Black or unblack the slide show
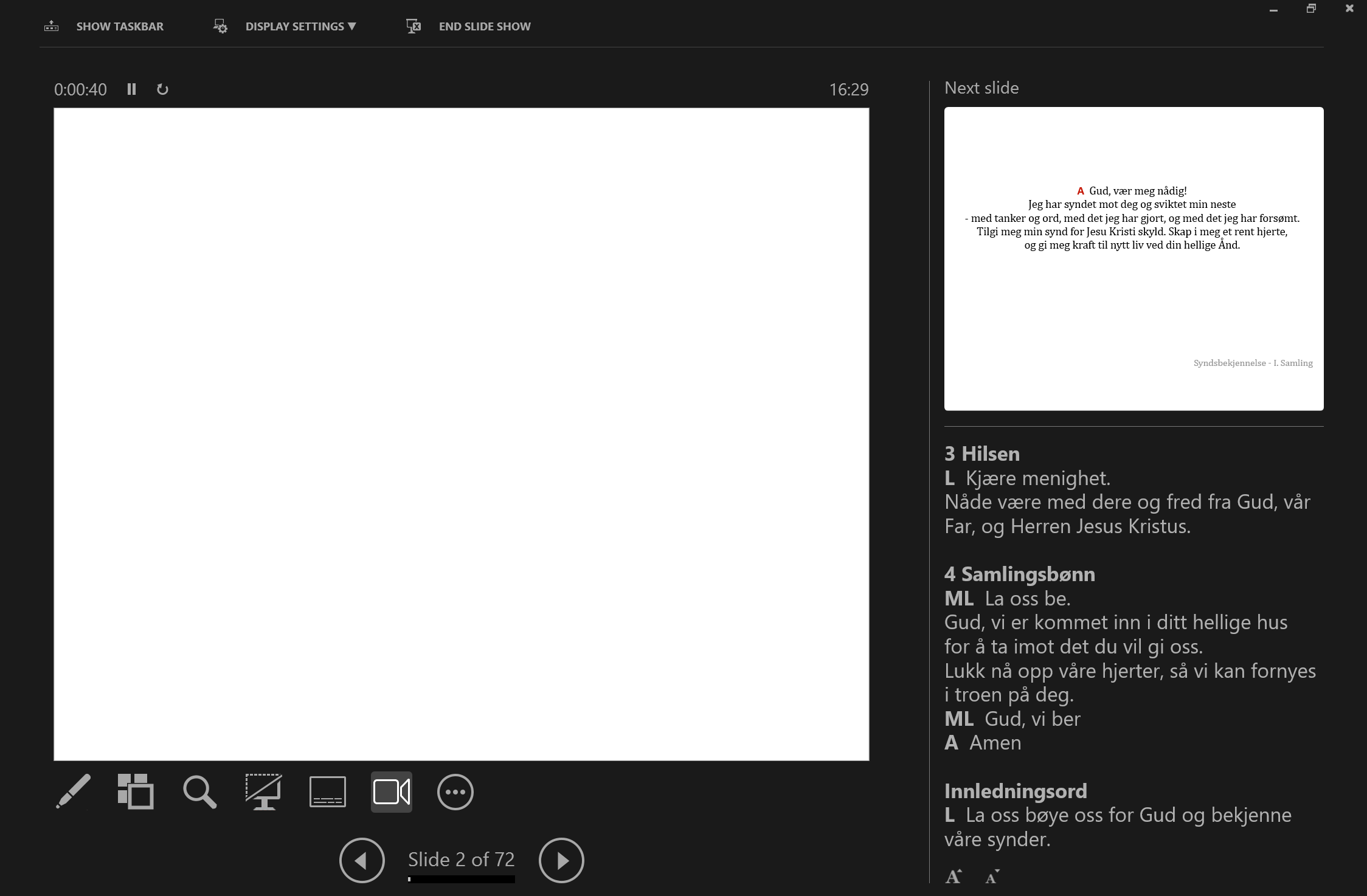This screenshot has width=1367, height=896. [x=263, y=791]
